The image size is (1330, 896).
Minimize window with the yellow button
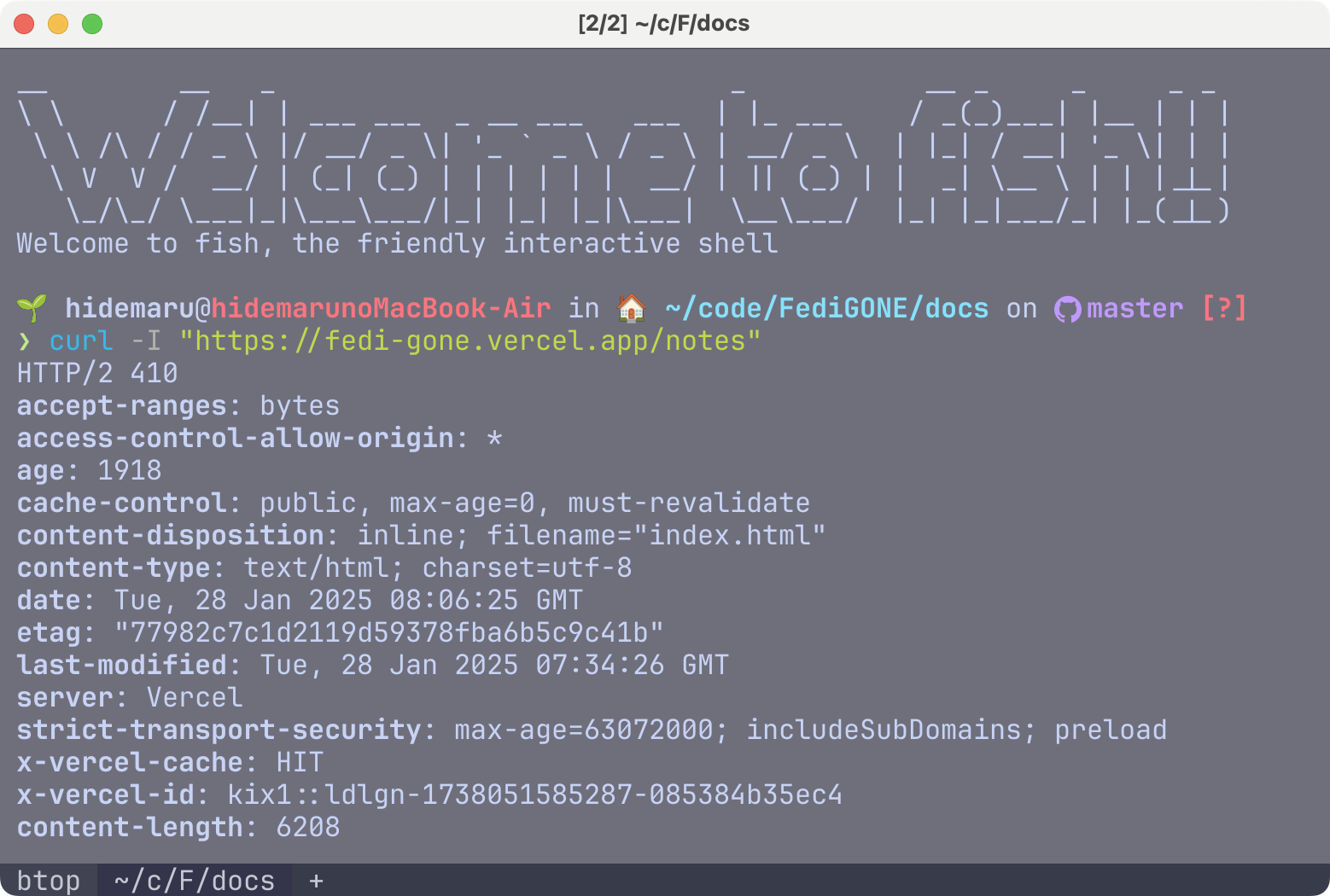58,24
